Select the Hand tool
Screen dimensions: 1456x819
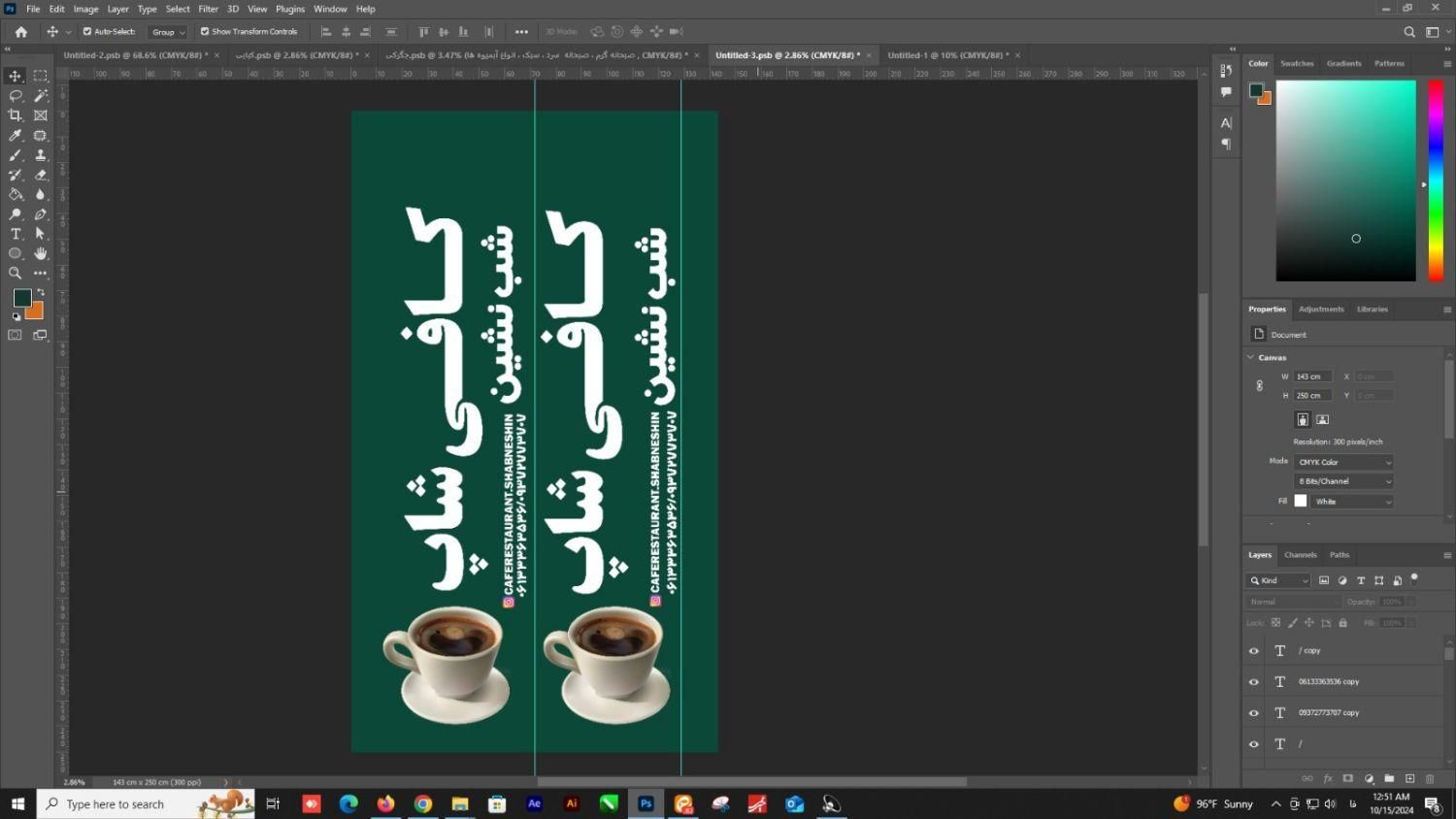(41, 253)
